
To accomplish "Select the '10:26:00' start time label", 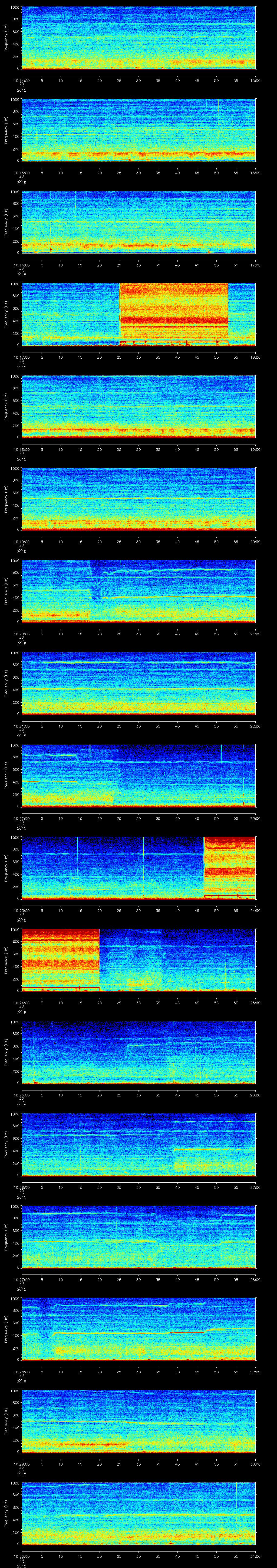I will coord(21,1187).
